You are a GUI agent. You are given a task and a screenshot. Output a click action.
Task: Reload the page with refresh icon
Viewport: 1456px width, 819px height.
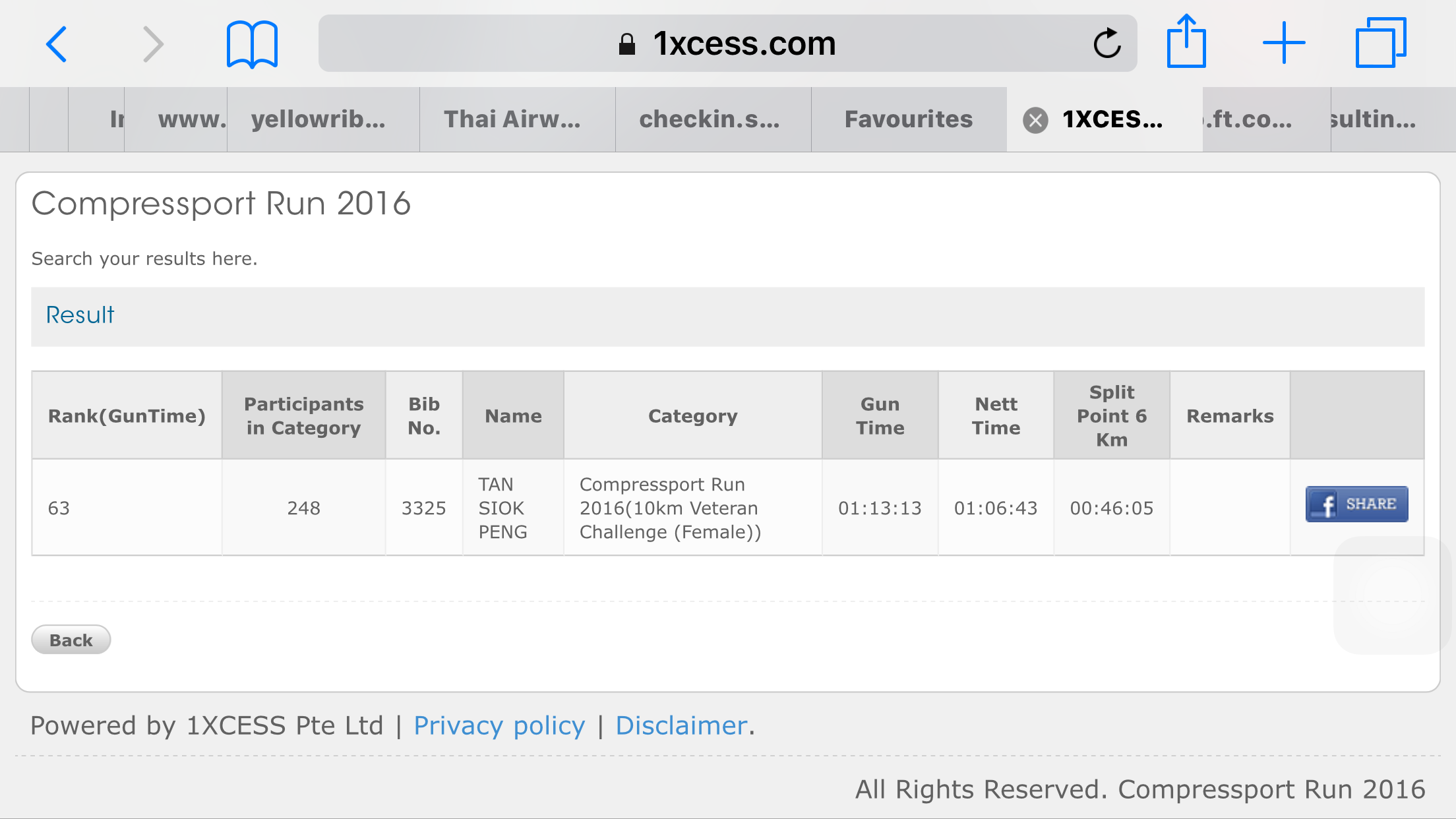point(1107,44)
